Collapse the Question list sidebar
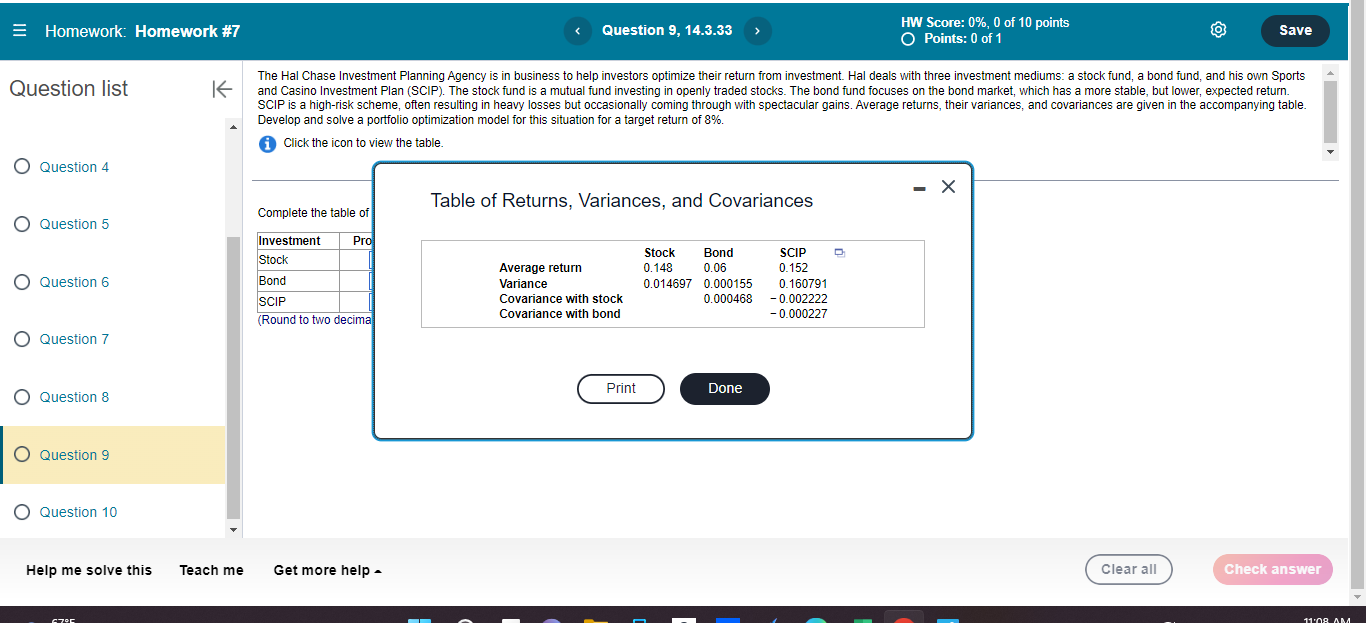This screenshot has width=1366, height=623. click(222, 88)
